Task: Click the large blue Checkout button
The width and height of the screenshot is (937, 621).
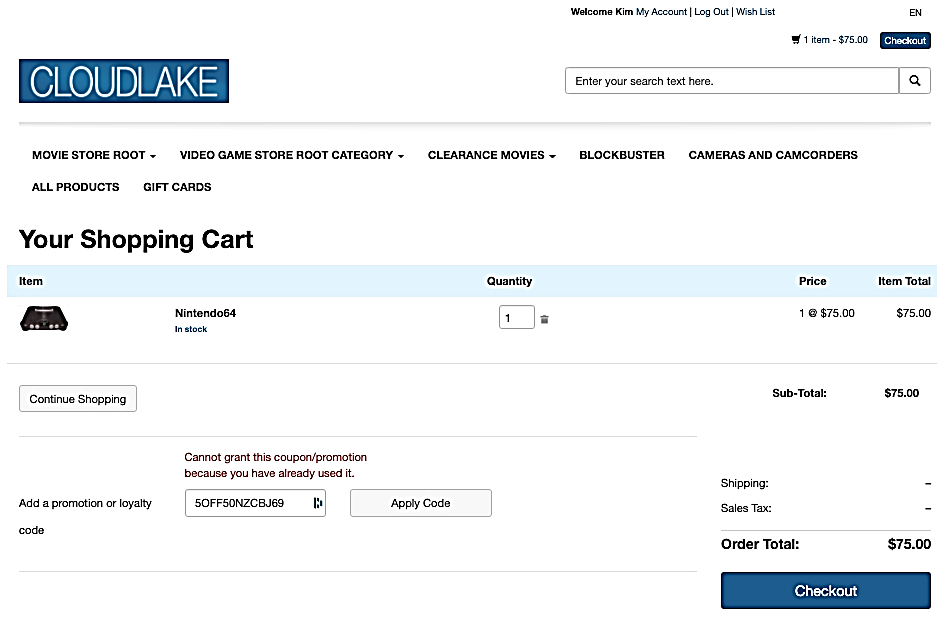Action: 825,591
